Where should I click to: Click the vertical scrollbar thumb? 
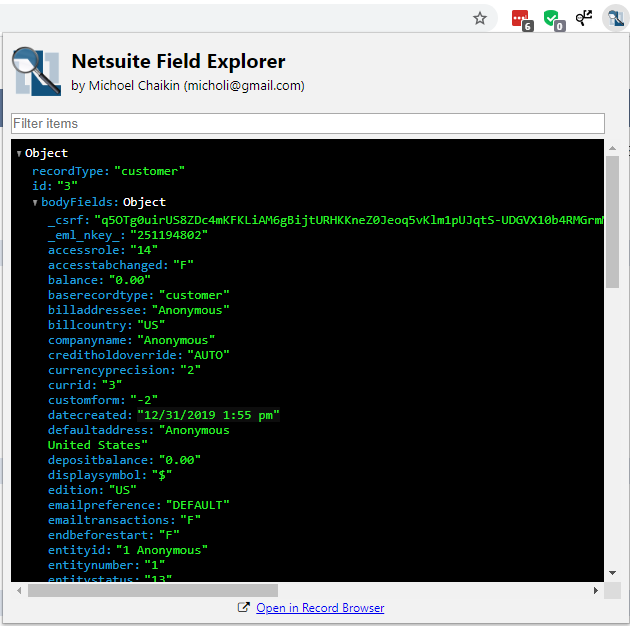click(x=612, y=220)
